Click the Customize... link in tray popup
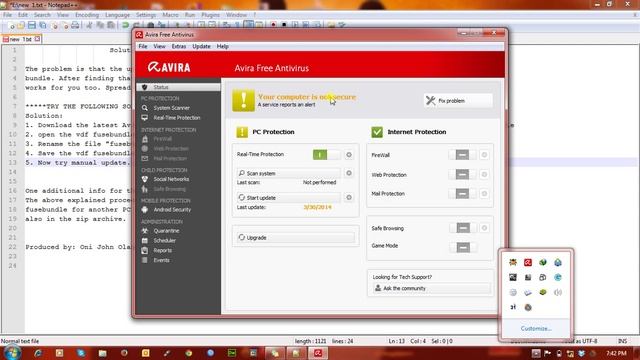Screen dimensions: 640x360 pos(536,329)
